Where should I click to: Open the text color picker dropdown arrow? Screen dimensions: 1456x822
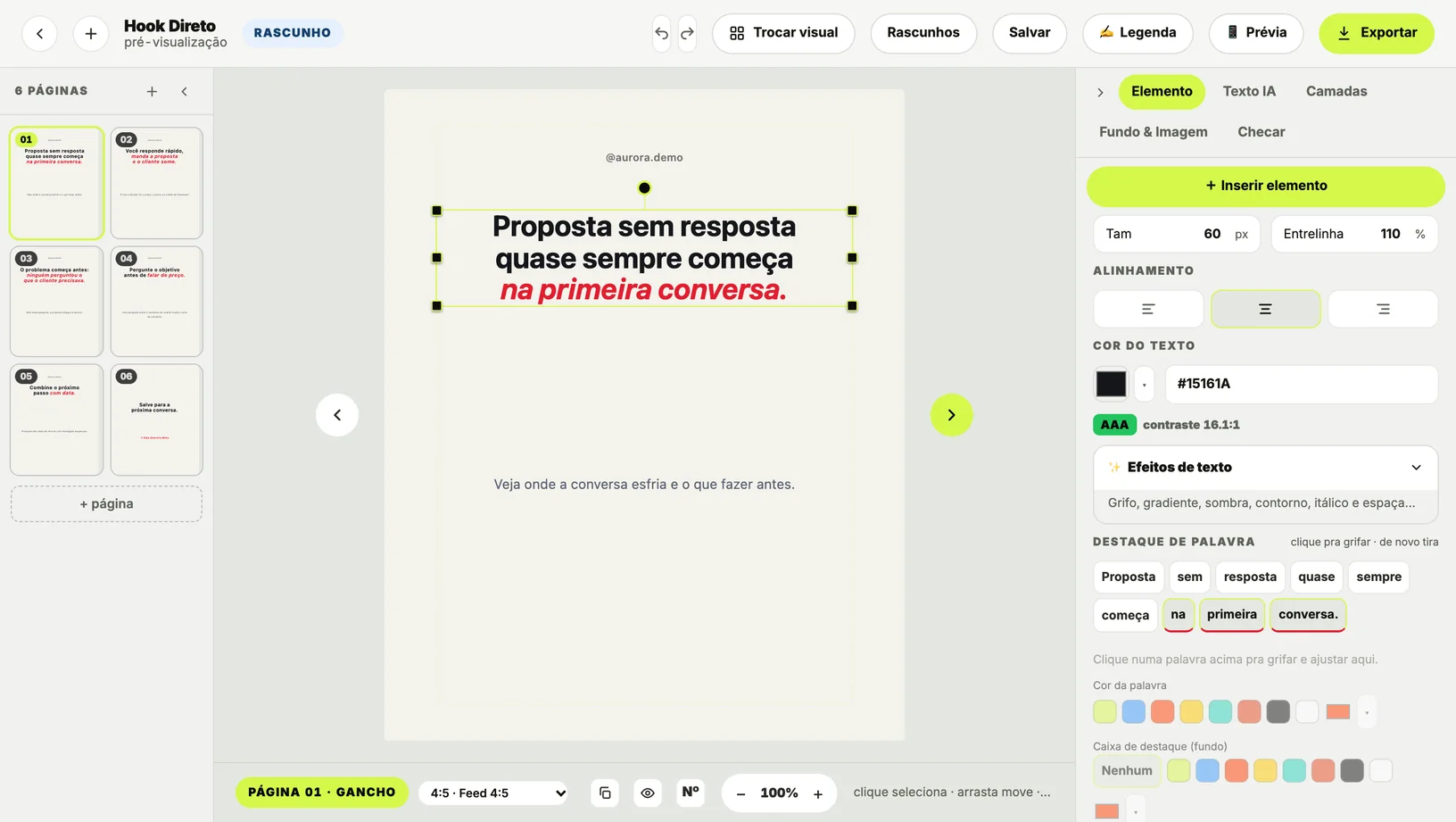pyautogui.click(x=1144, y=384)
